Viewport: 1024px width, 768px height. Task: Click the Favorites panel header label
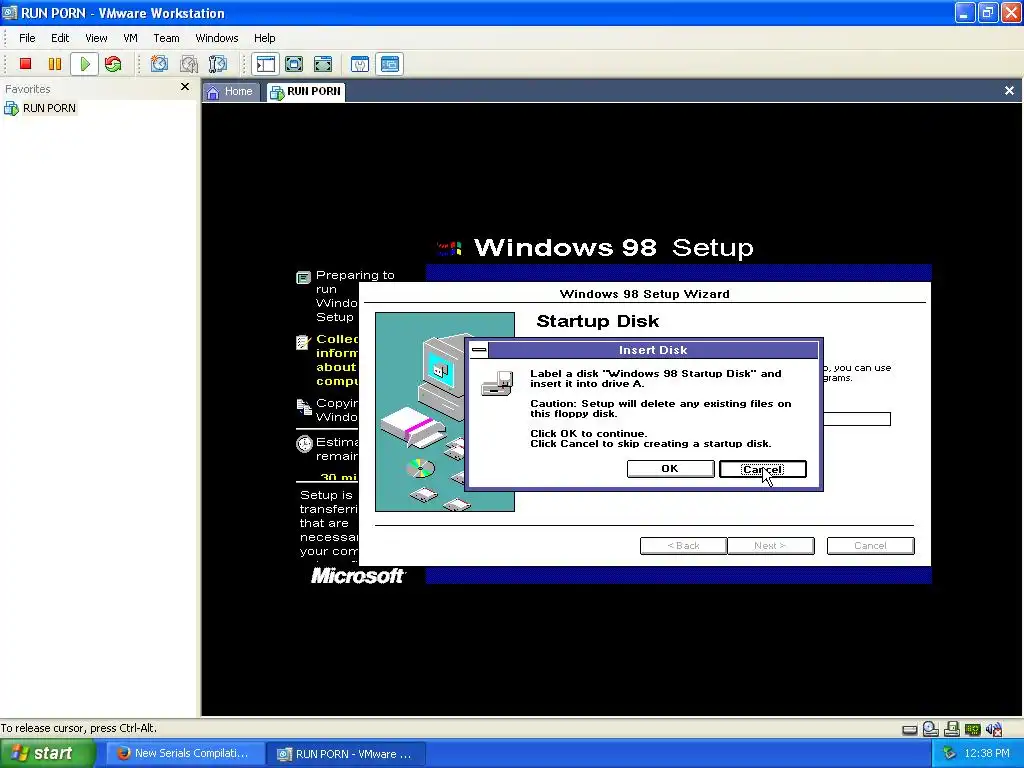27,89
